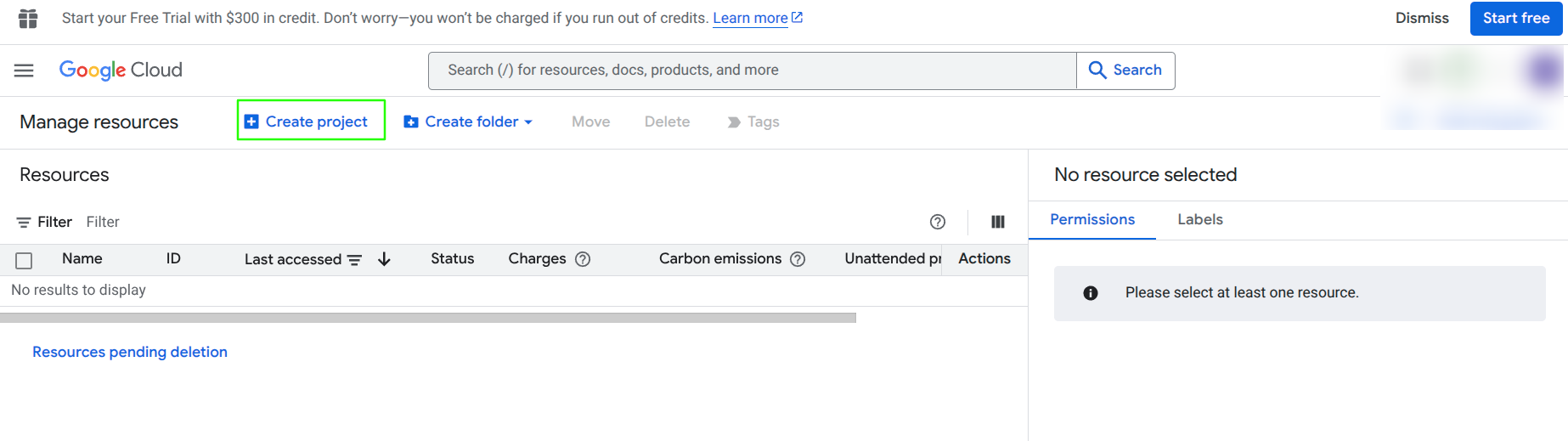Open Charges column help icon
This screenshot has height=441, width=1568.
coord(583,259)
